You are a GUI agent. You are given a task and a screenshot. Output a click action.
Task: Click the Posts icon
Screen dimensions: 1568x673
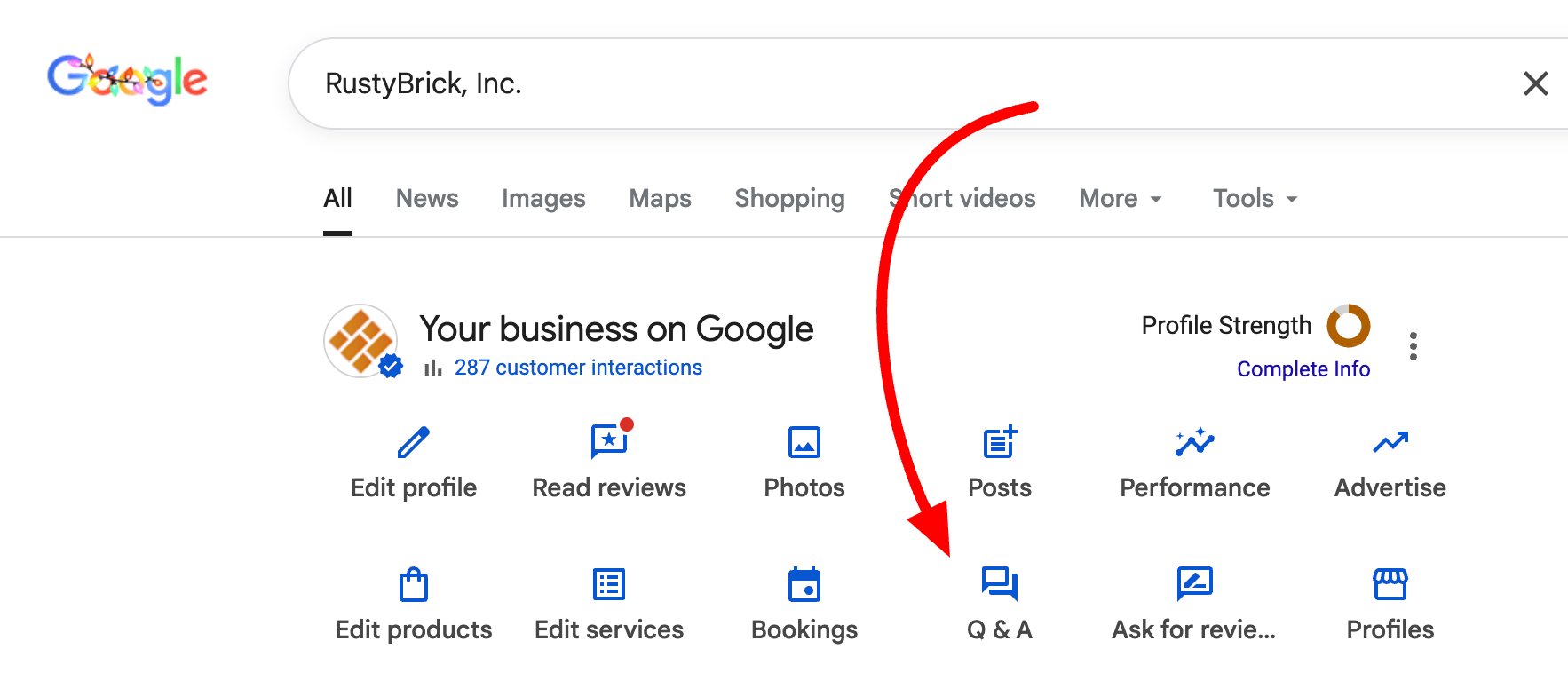pos(1000,442)
